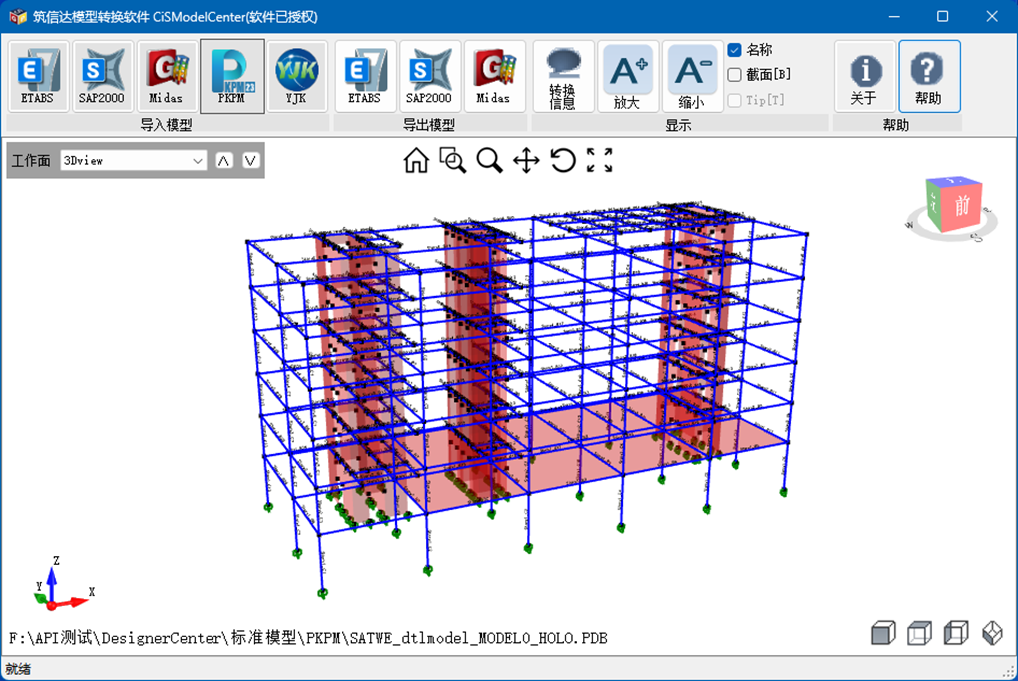Click the 前 face of view cube
Viewport: 1018px width, 681px height.
point(961,207)
